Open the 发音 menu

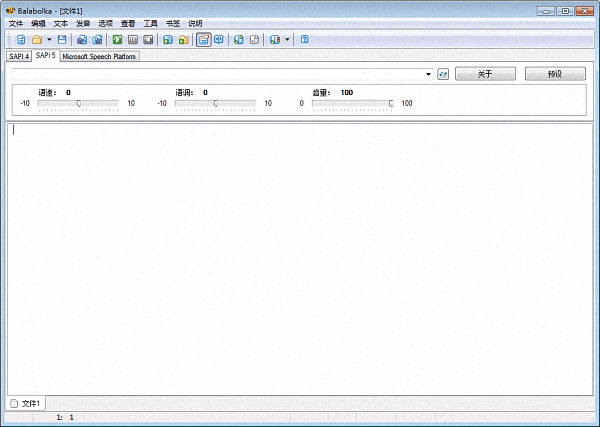click(83, 24)
